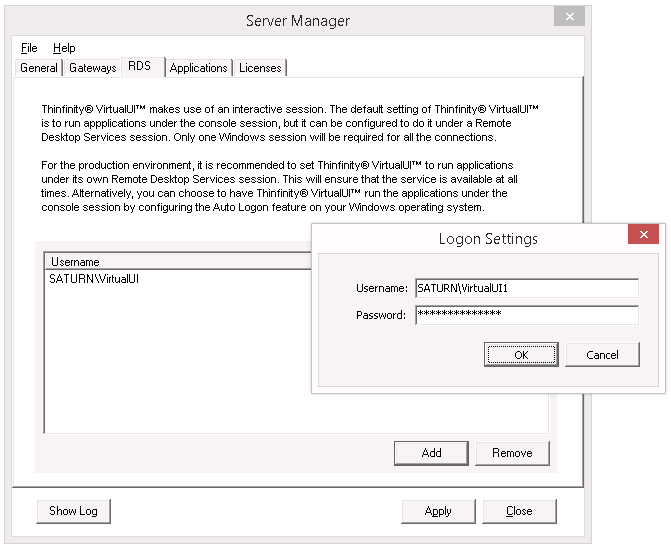
Task: Click the Username field in Logon Settings
Action: (527, 288)
